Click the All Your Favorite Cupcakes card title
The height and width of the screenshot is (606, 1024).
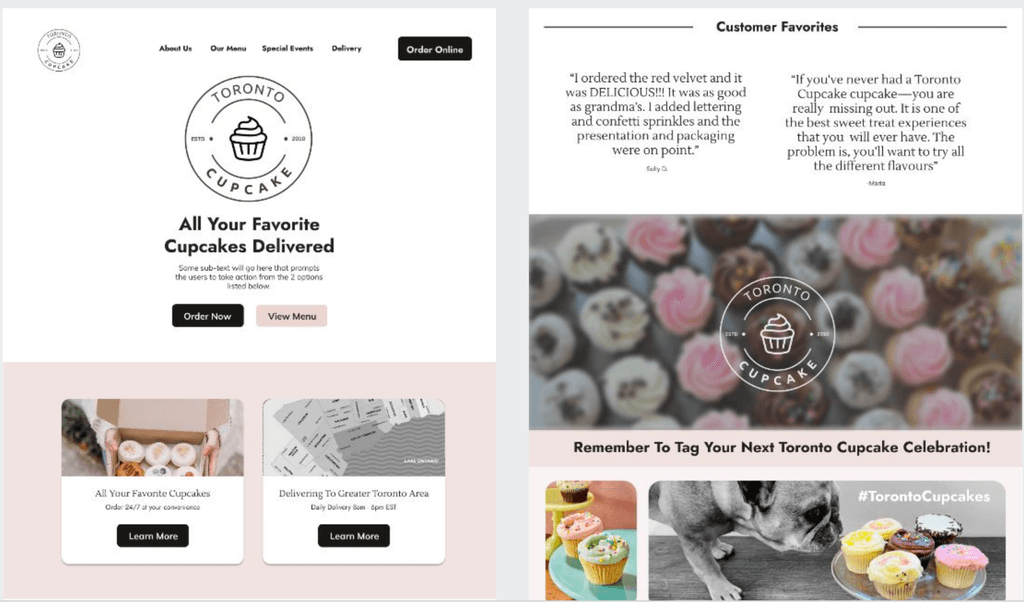pos(153,494)
